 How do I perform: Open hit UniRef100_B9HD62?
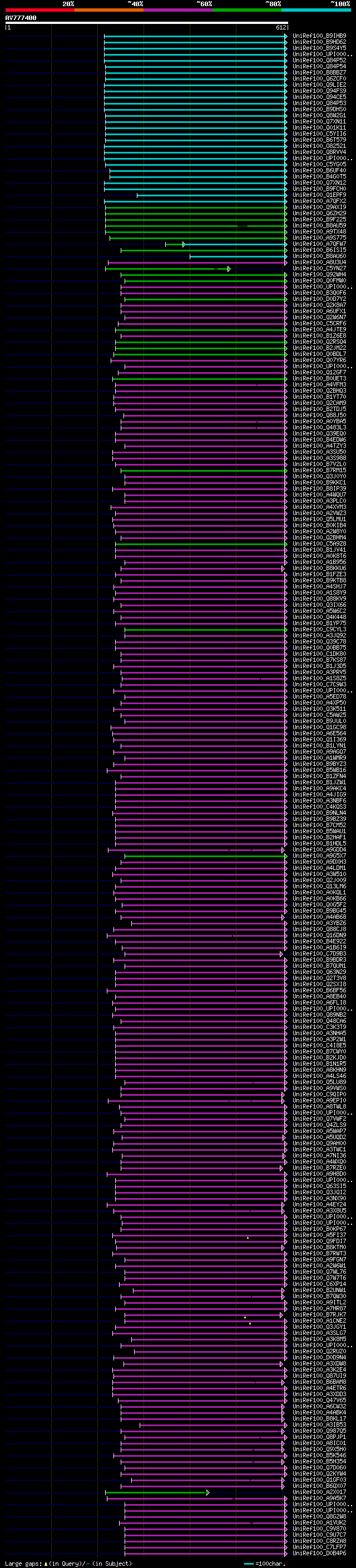click(x=319, y=42)
